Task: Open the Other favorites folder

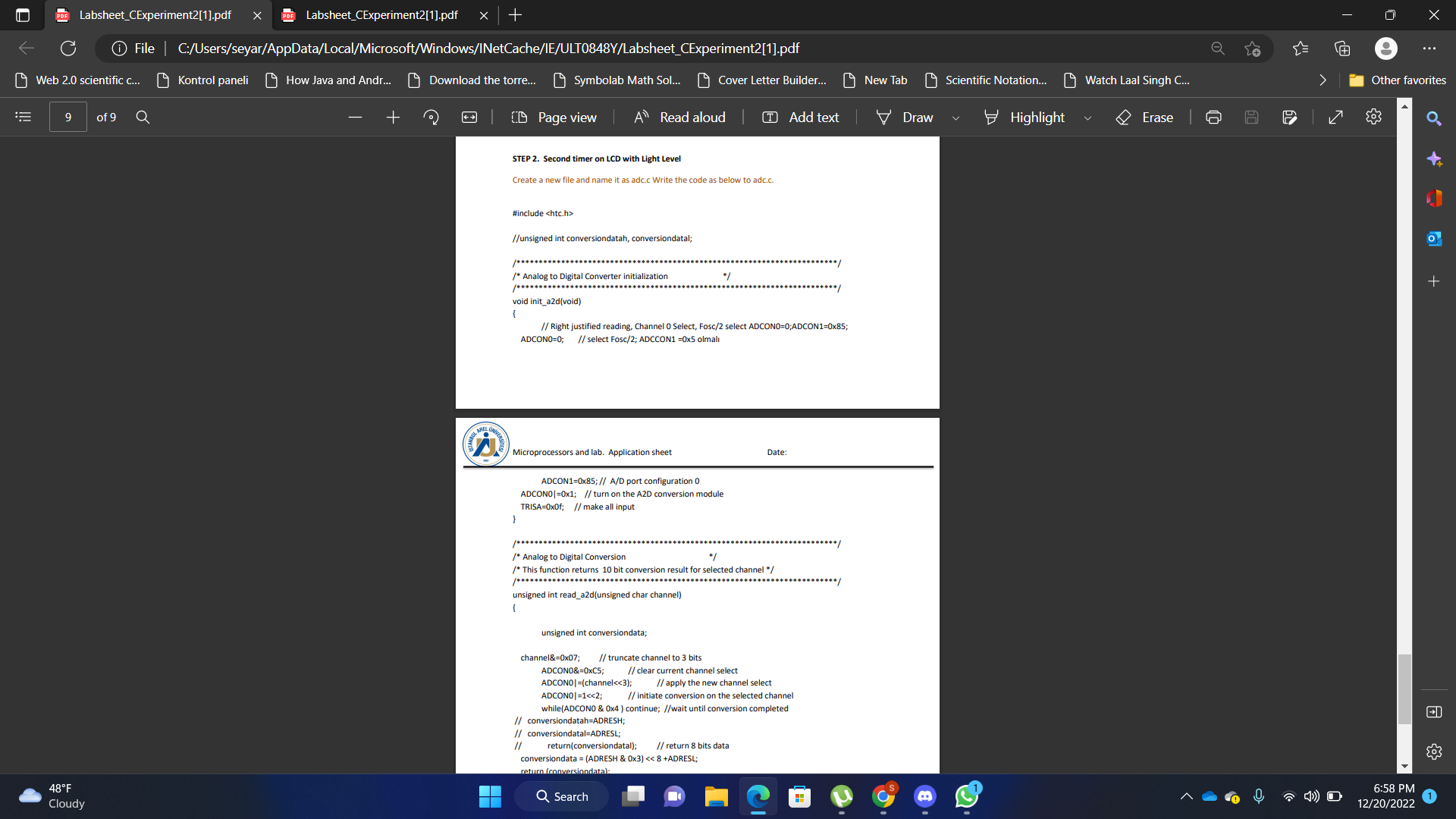Action: tap(1398, 80)
